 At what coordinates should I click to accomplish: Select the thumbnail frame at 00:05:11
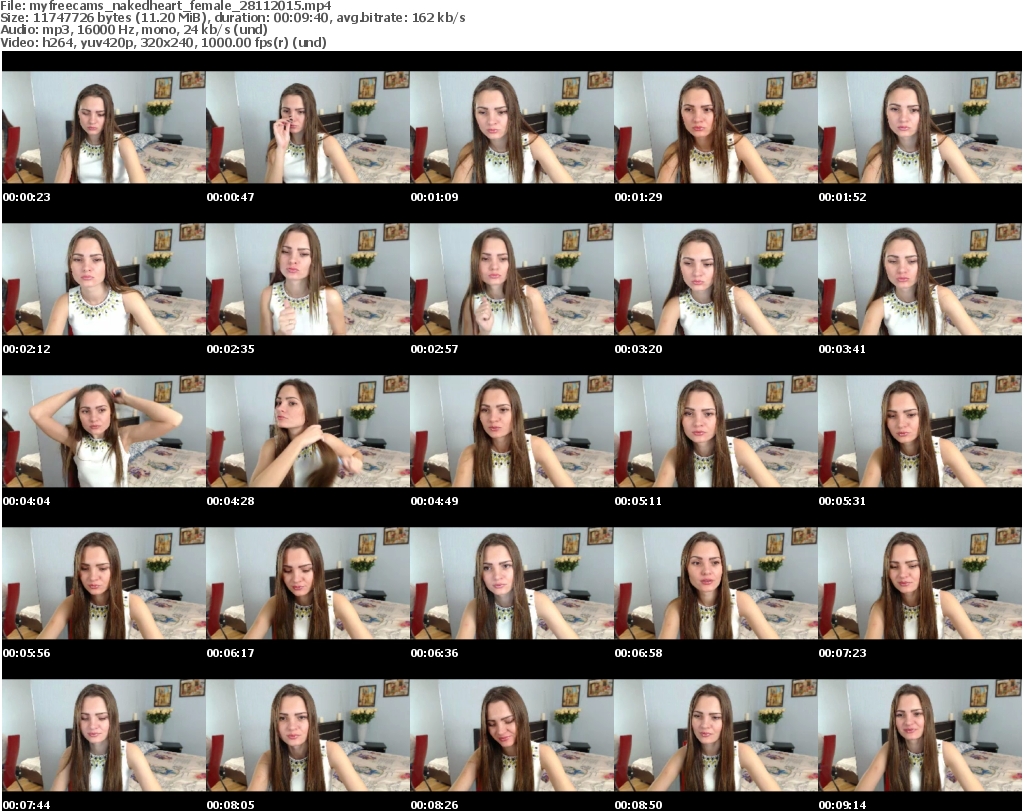point(716,432)
